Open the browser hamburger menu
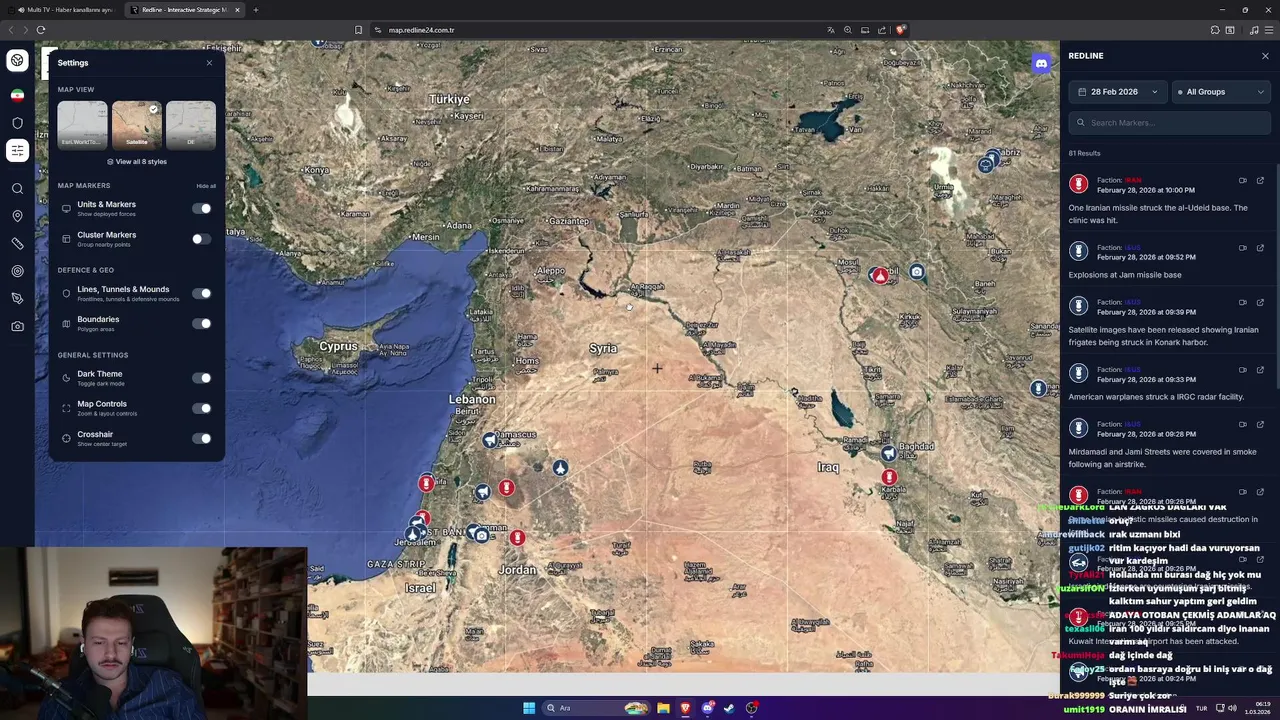 click(x=1269, y=30)
